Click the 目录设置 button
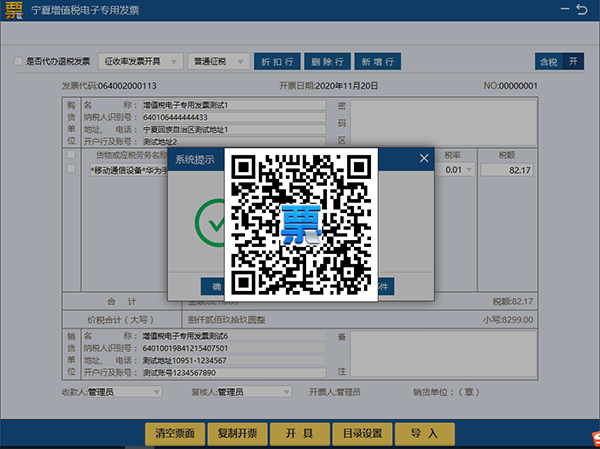The height and width of the screenshot is (449, 600). coord(362,434)
